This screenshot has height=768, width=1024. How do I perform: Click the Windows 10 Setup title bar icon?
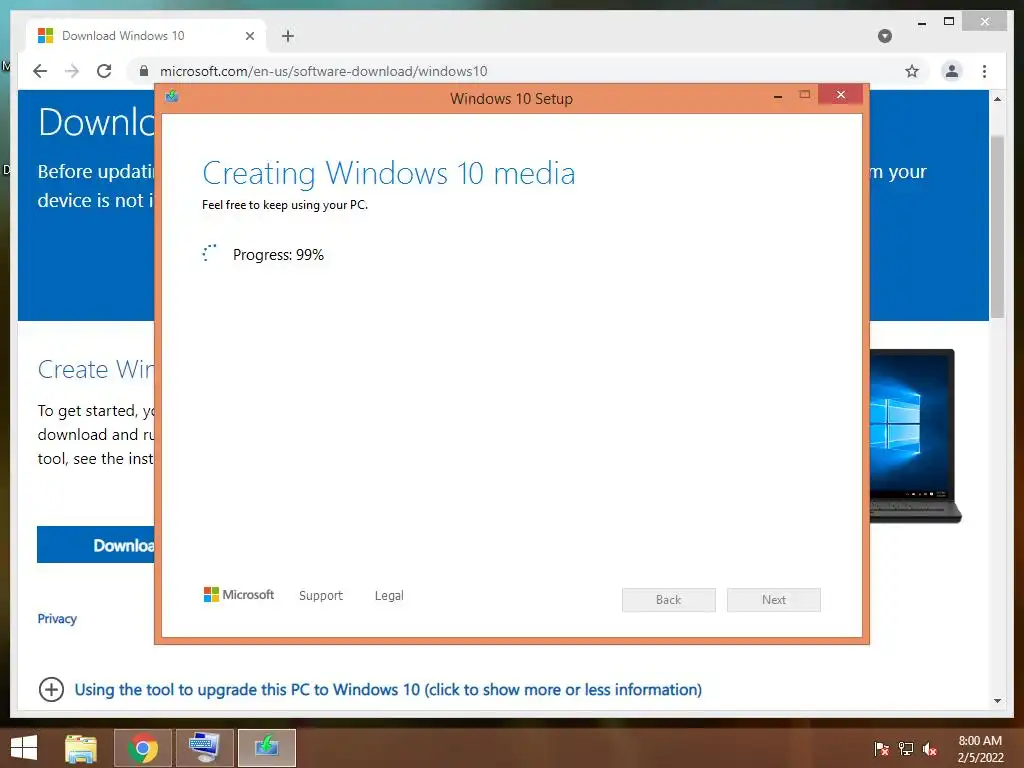click(172, 97)
